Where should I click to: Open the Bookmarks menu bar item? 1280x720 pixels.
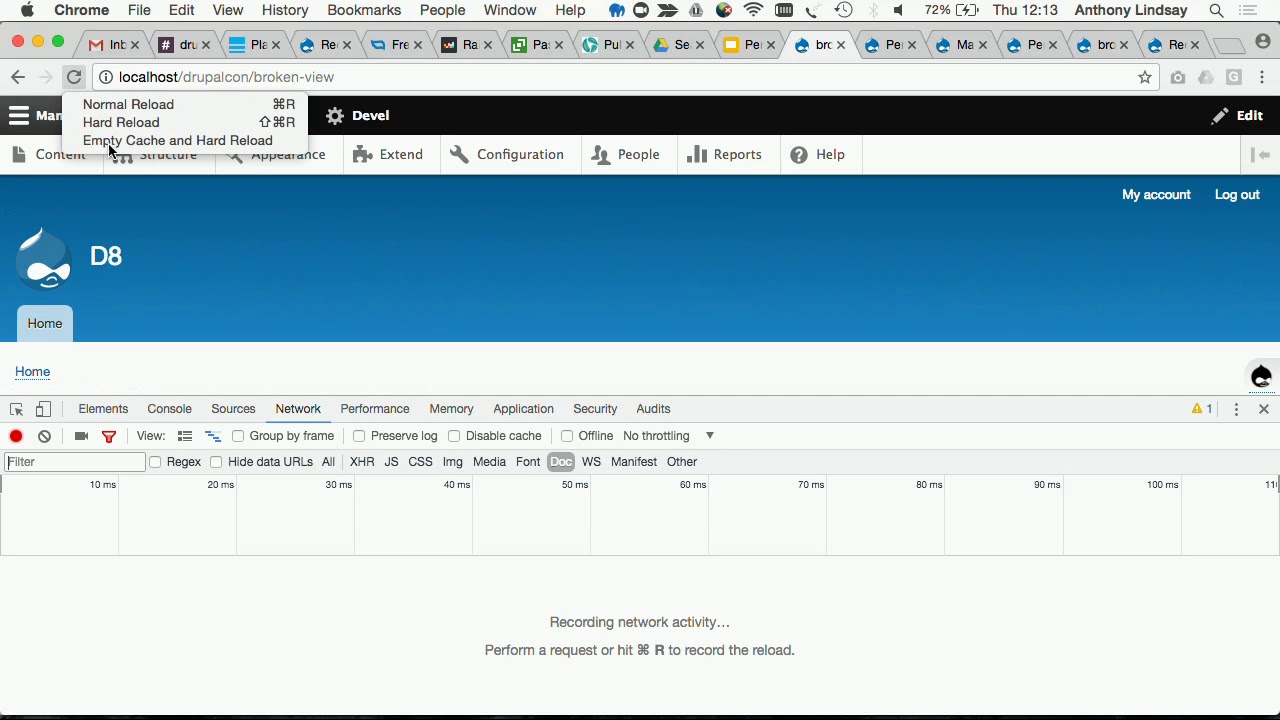(364, 10)
